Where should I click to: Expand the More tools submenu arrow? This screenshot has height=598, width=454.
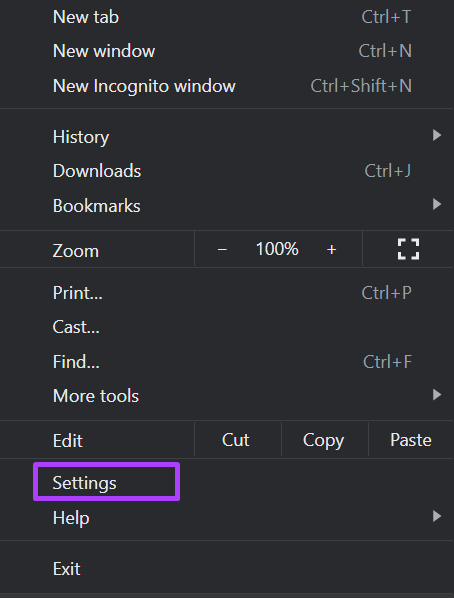point(437,394)
